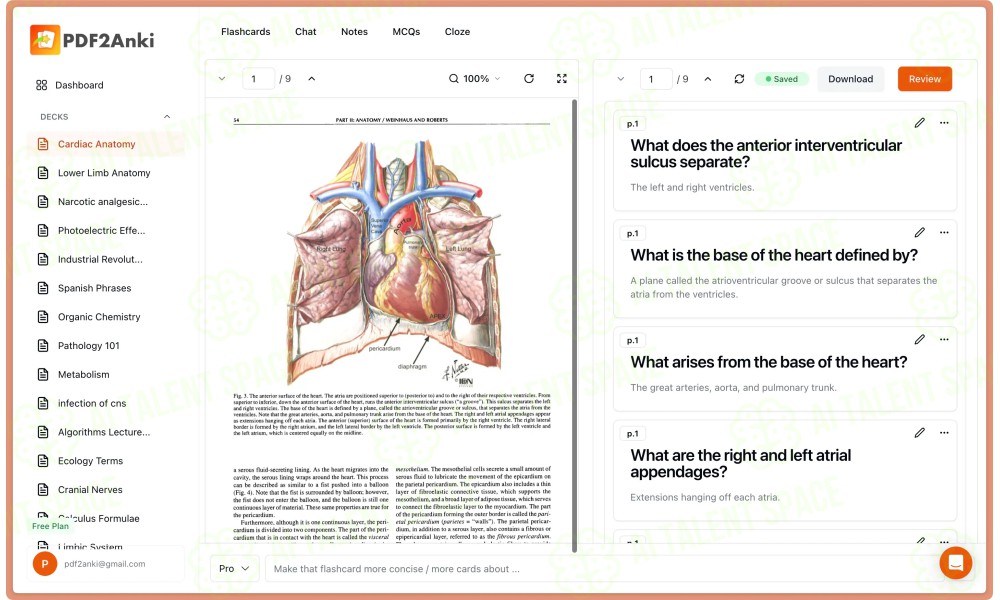Open more options on base defined card
1000x600 pixels.
pos(944,232)
